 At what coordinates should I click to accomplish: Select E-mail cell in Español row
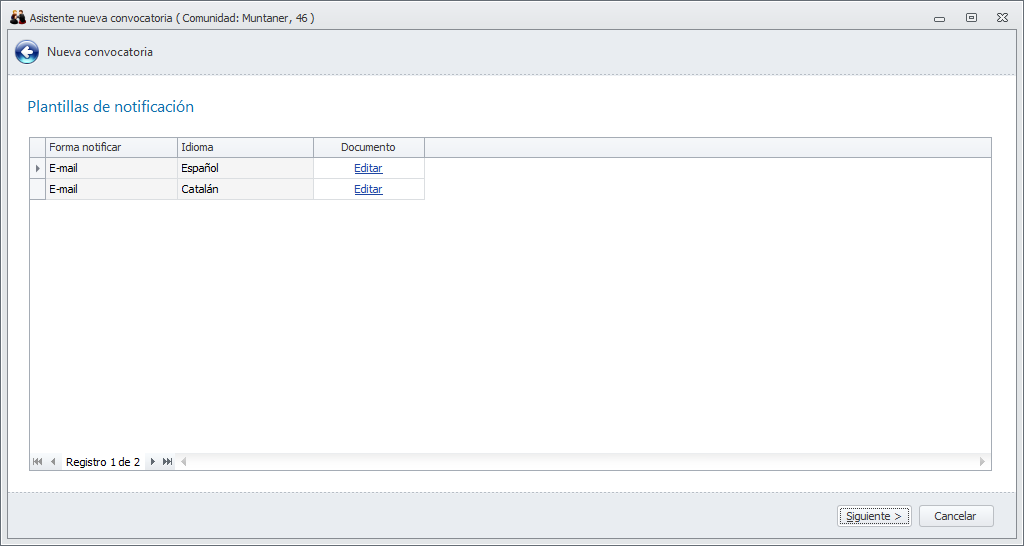tap(111, 169)
